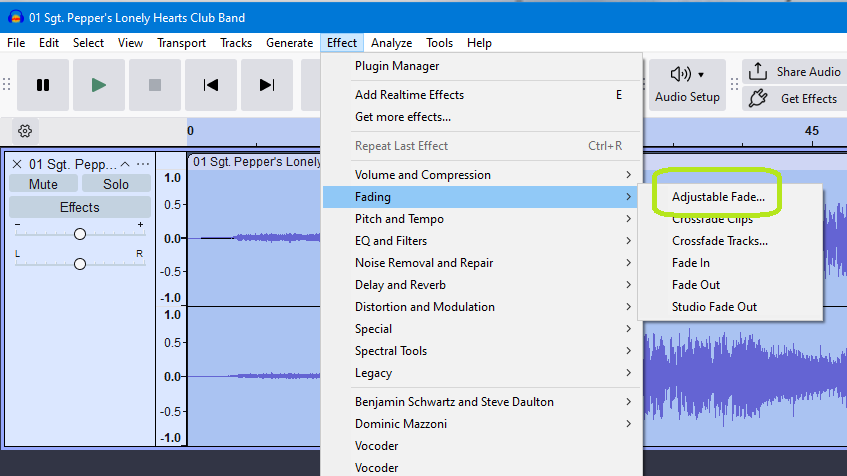Click the Share Audio upload icon
This screenshot has height=476, width=847.
[758, 71]
